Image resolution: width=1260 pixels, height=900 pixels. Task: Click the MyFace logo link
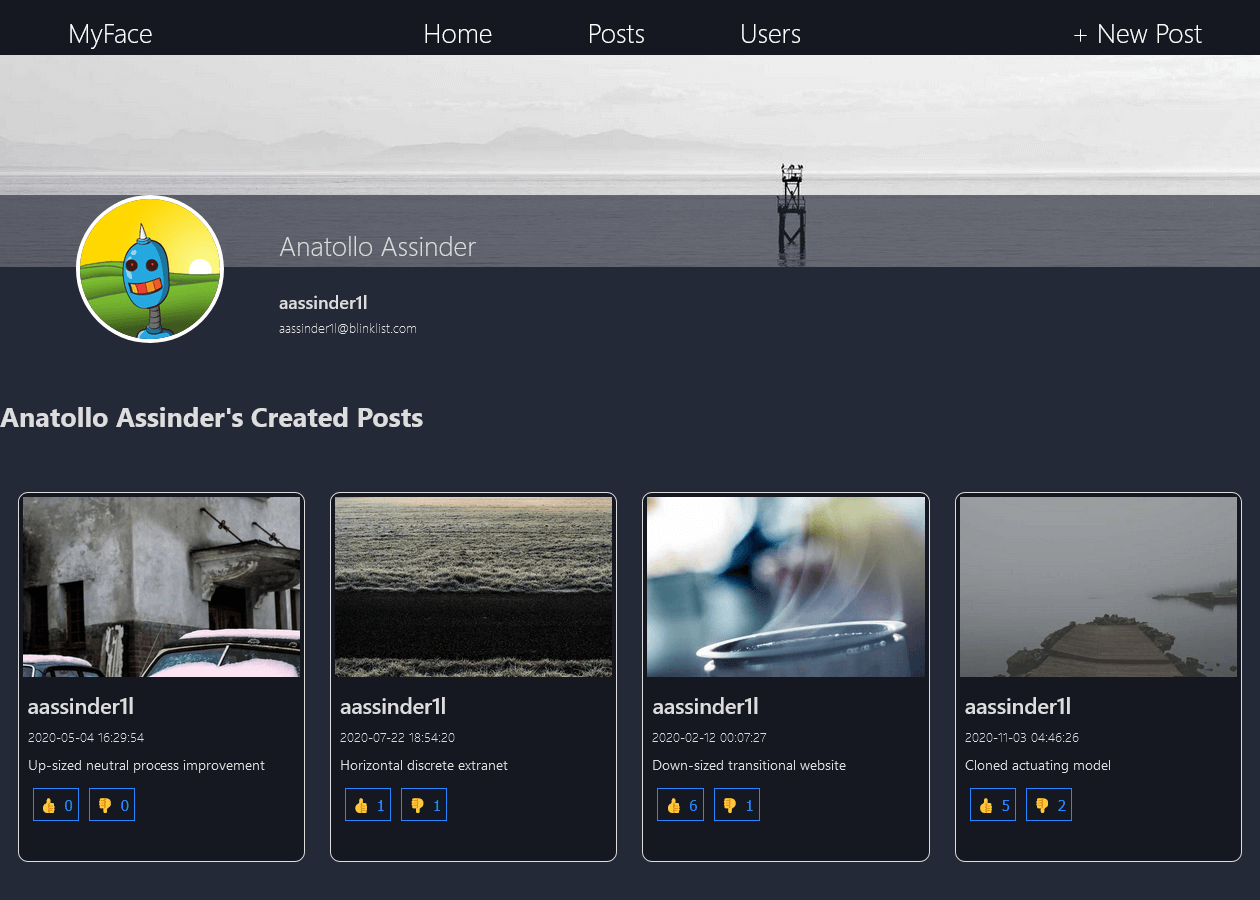110,34
